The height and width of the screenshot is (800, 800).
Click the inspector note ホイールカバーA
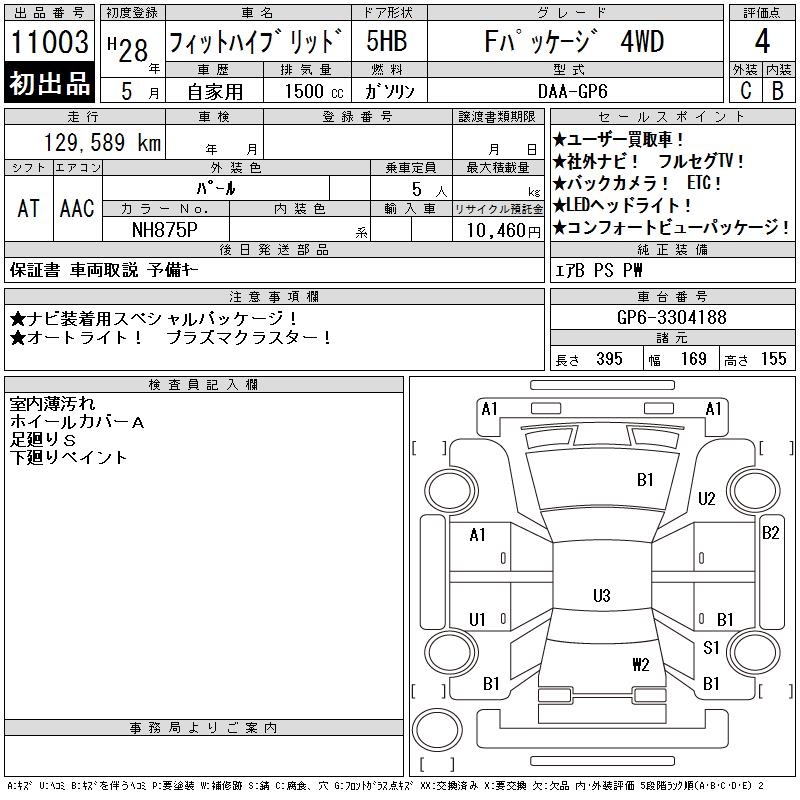pyautogui.click(x=77, y=421)
